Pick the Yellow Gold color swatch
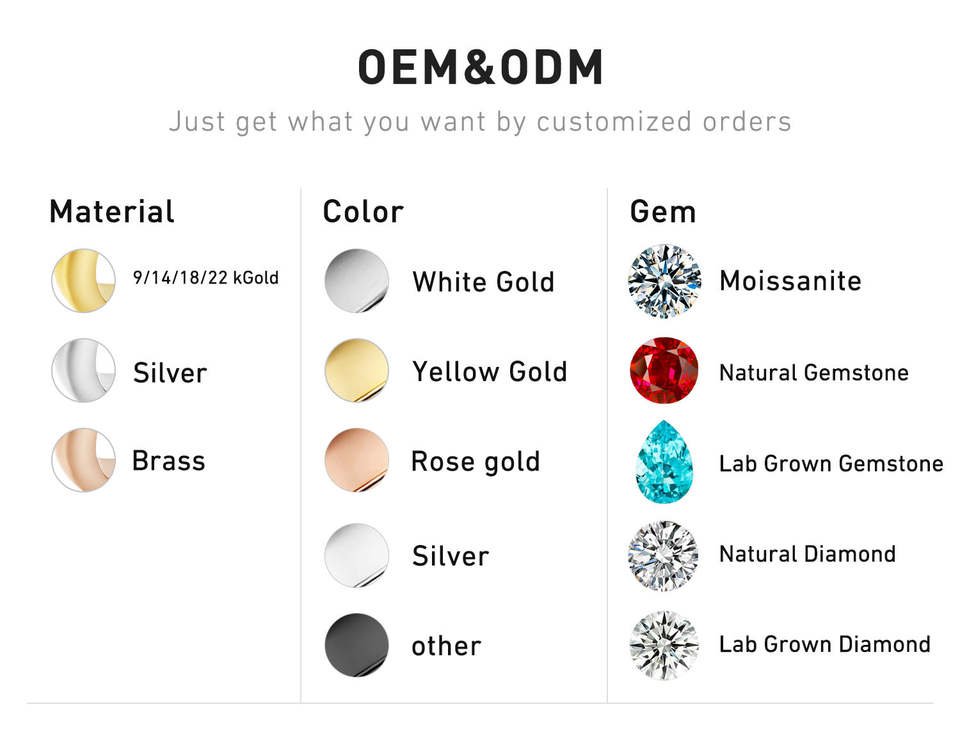Screen dimensions: 960x748 point(357,370)
